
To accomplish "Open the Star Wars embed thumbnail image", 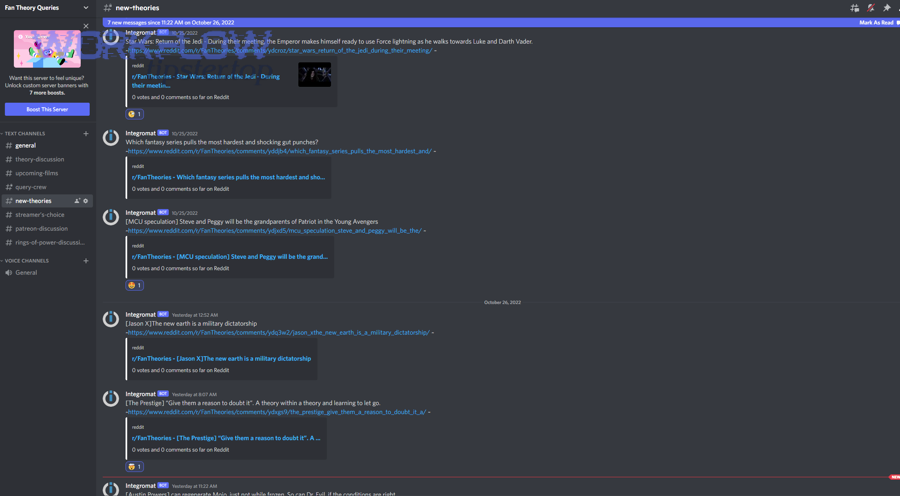I will [315, 75].
